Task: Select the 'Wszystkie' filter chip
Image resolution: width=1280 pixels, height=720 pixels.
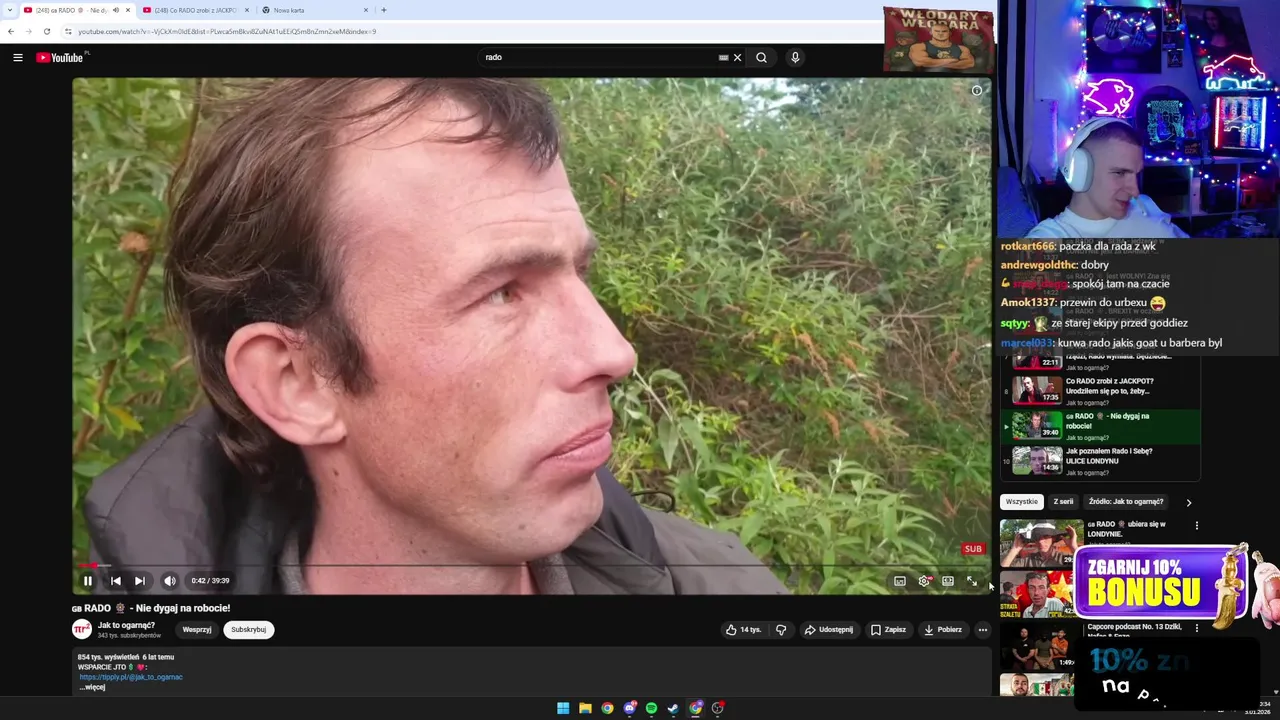Action: click(x=1021, y=502)
